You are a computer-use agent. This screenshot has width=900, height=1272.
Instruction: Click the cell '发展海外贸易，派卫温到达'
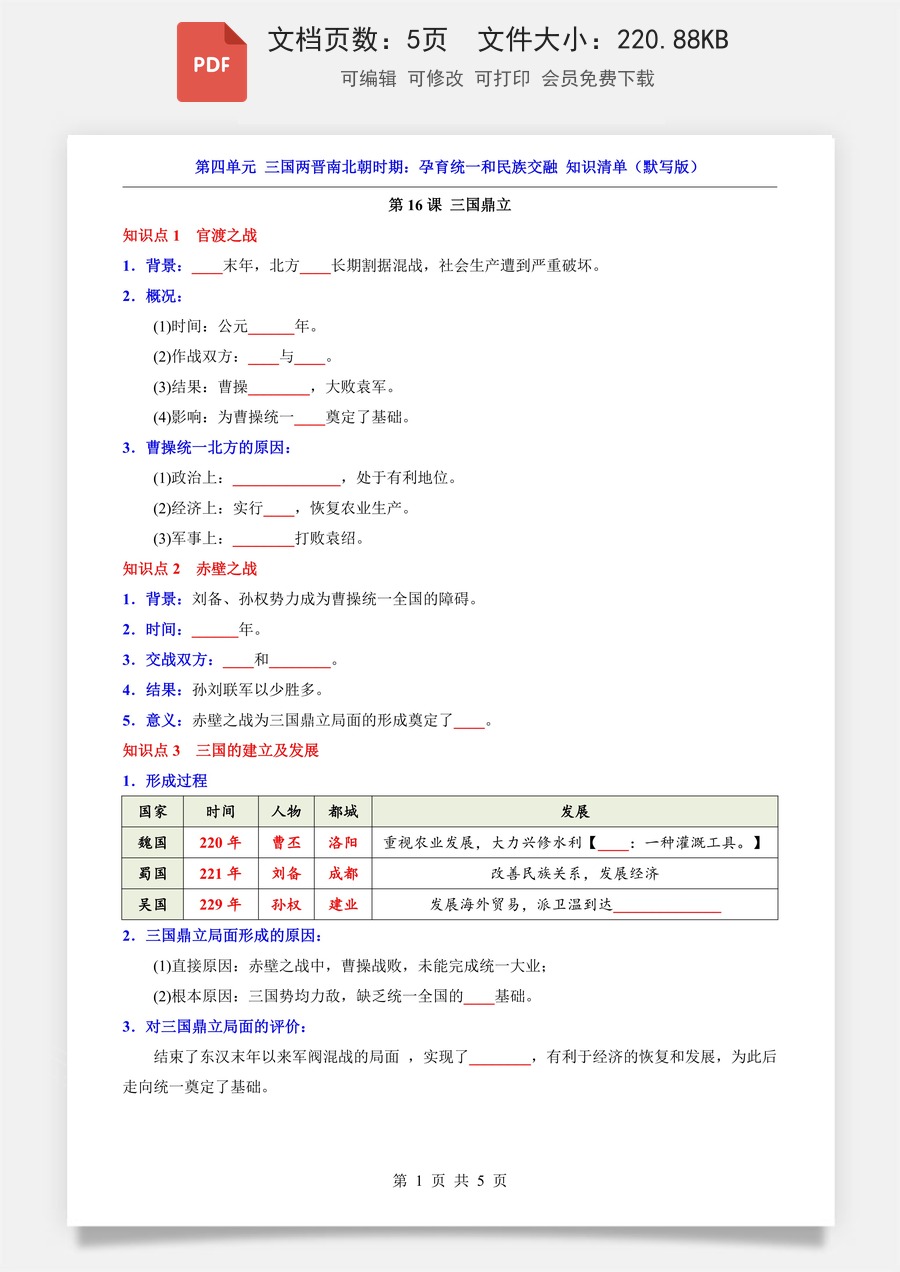pyautogui.click(x=575, y=905)
